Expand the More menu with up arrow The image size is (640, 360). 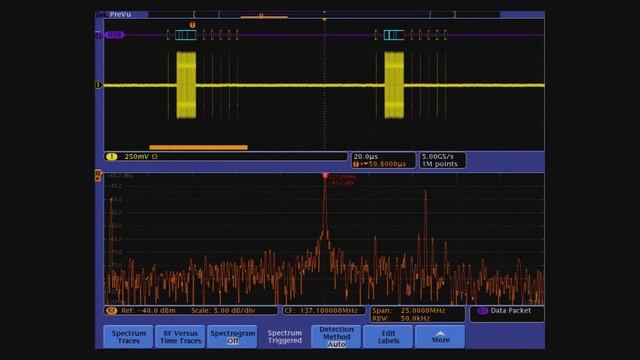[x=440, y=337]
